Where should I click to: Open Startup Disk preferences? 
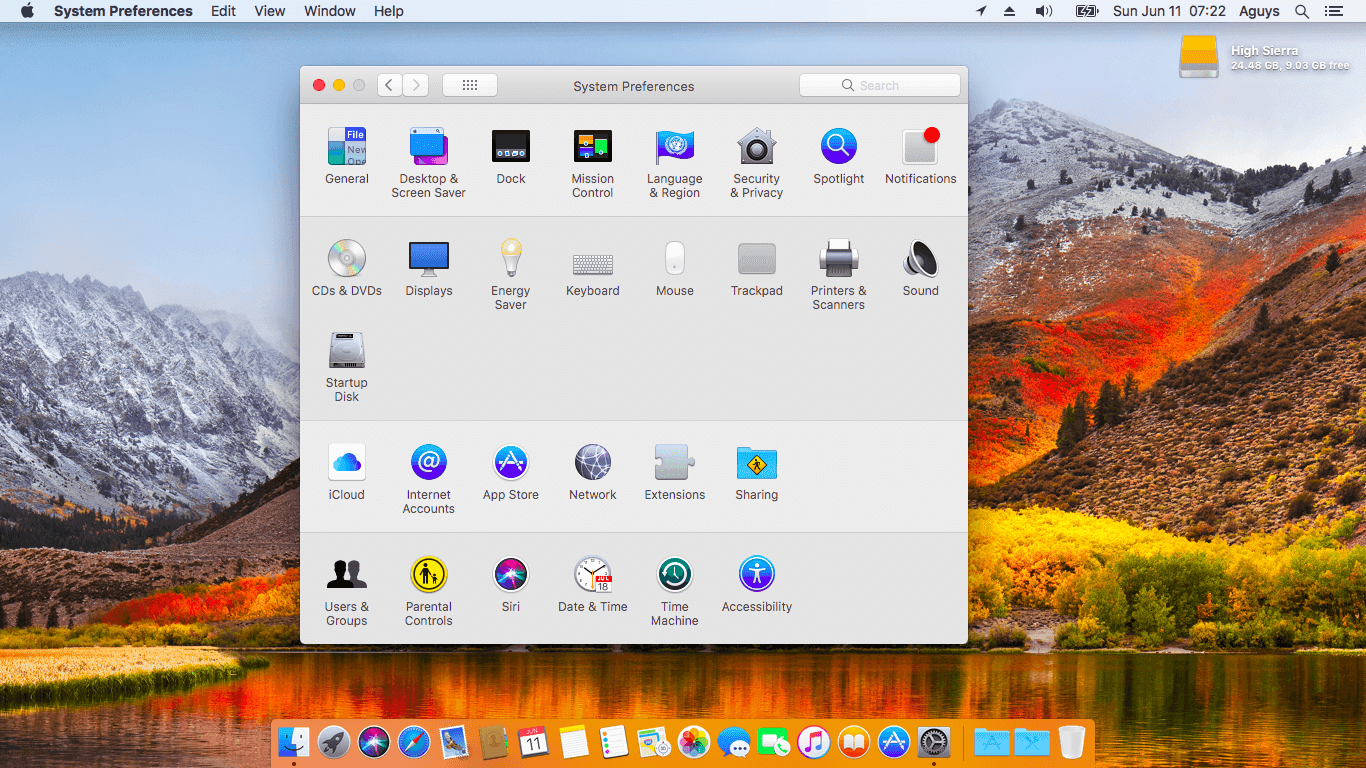[x=347, y=366]
